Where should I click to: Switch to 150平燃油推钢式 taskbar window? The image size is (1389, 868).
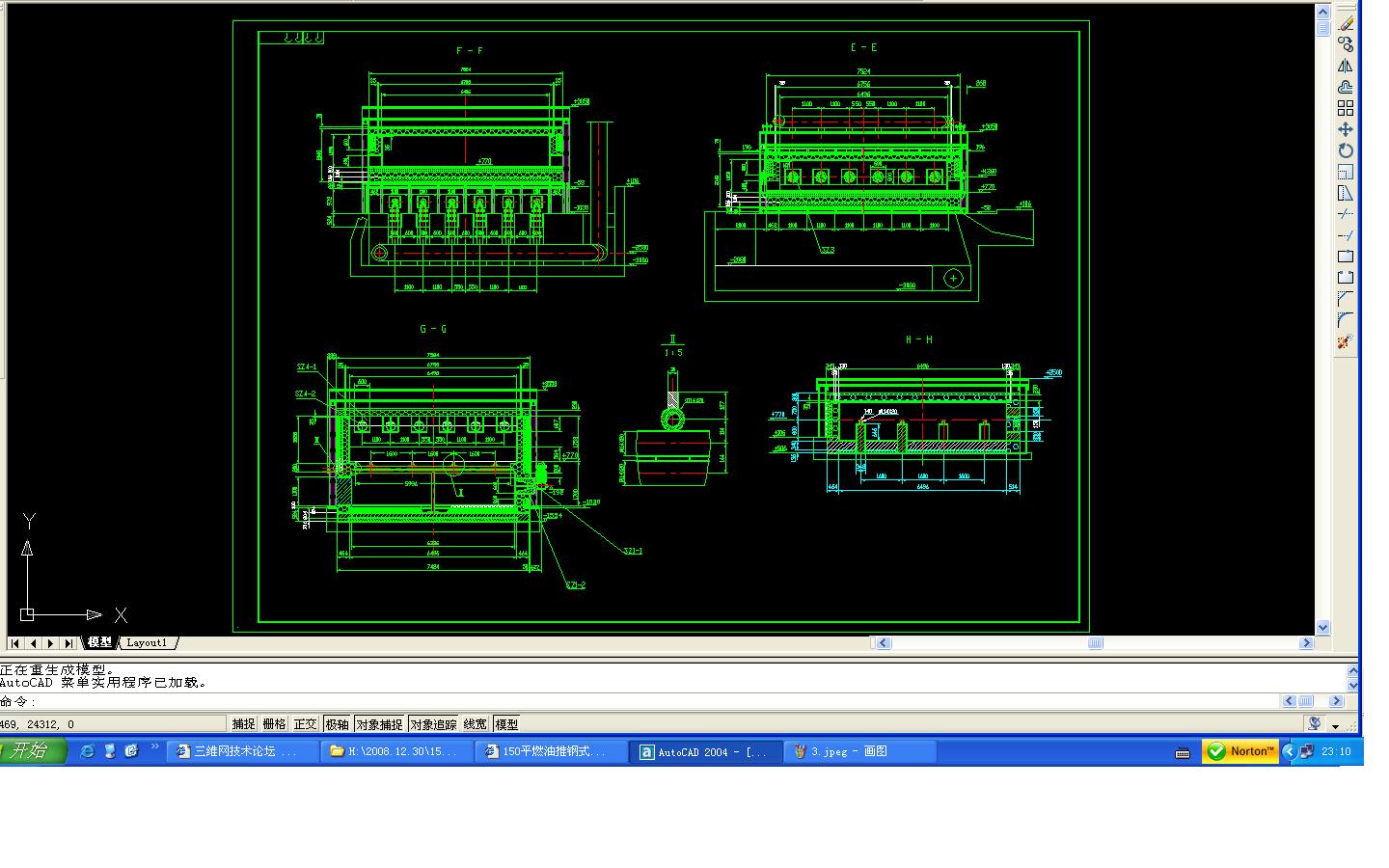[552, 752]
